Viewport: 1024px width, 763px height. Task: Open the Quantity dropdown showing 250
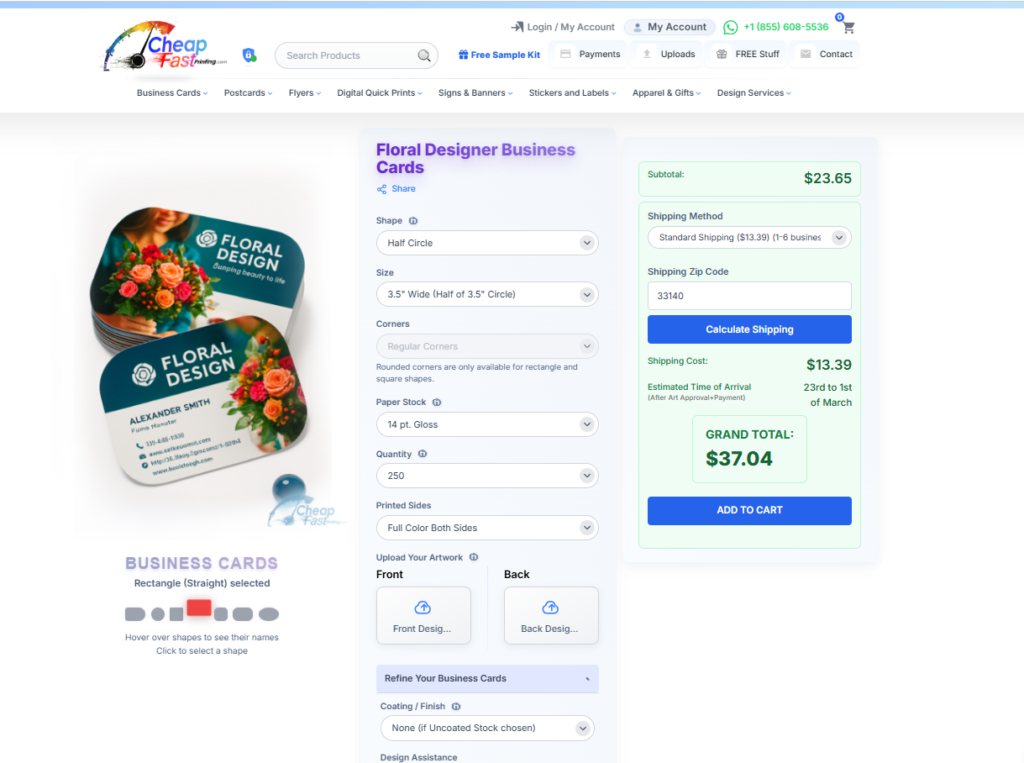click(487, 476)
